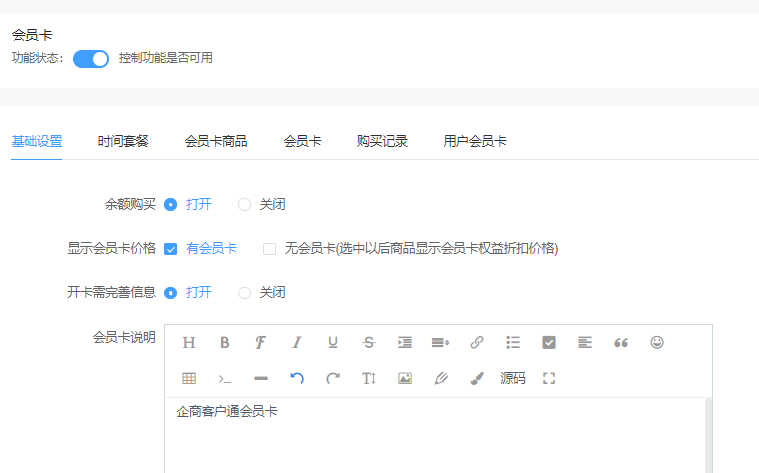Insert a todo checklist icon

(549, 343)
